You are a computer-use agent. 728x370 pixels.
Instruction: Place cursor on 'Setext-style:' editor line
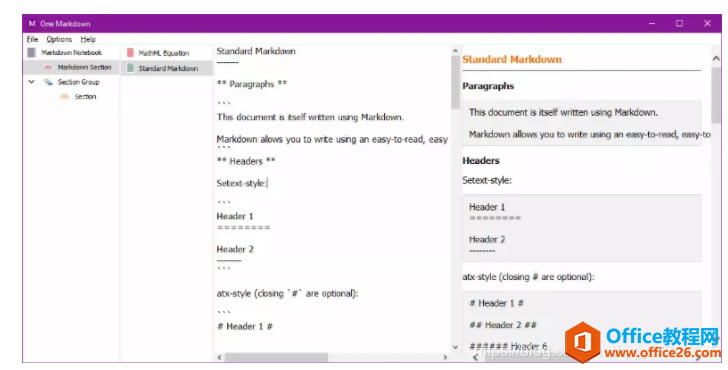coord(241,183)
